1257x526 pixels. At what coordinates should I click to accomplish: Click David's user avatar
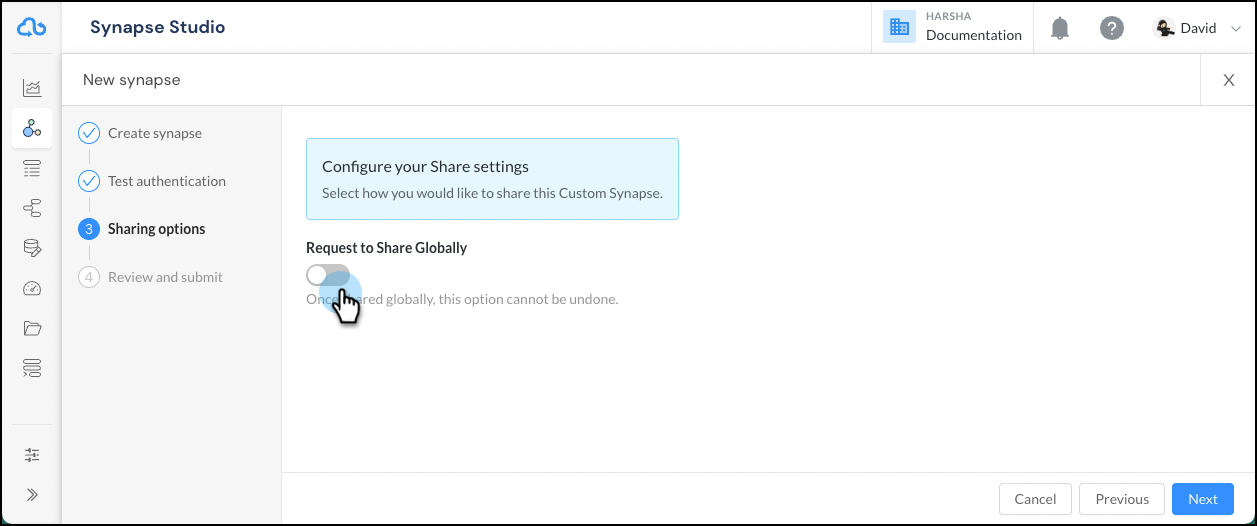coord(1164,28)
